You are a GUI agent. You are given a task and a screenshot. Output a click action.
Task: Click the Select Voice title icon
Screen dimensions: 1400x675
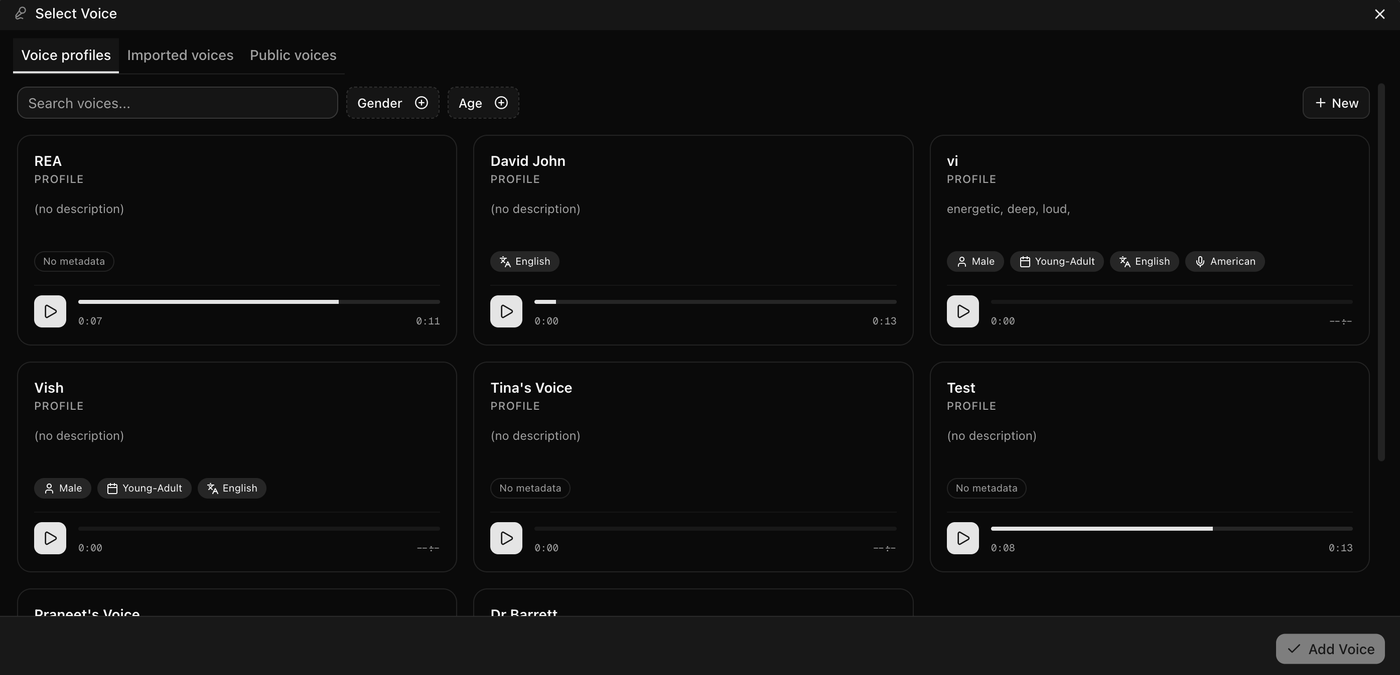[21, 14]
